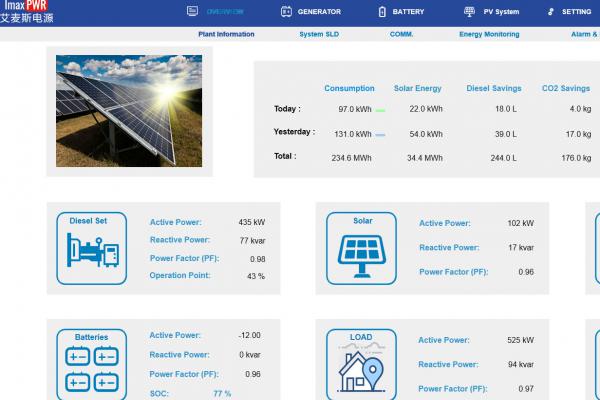Click the Generator icon in top bar
Image resolution: width=600 pixels, height=400 pixels.
pyautogui.click(x=286, y=12)
